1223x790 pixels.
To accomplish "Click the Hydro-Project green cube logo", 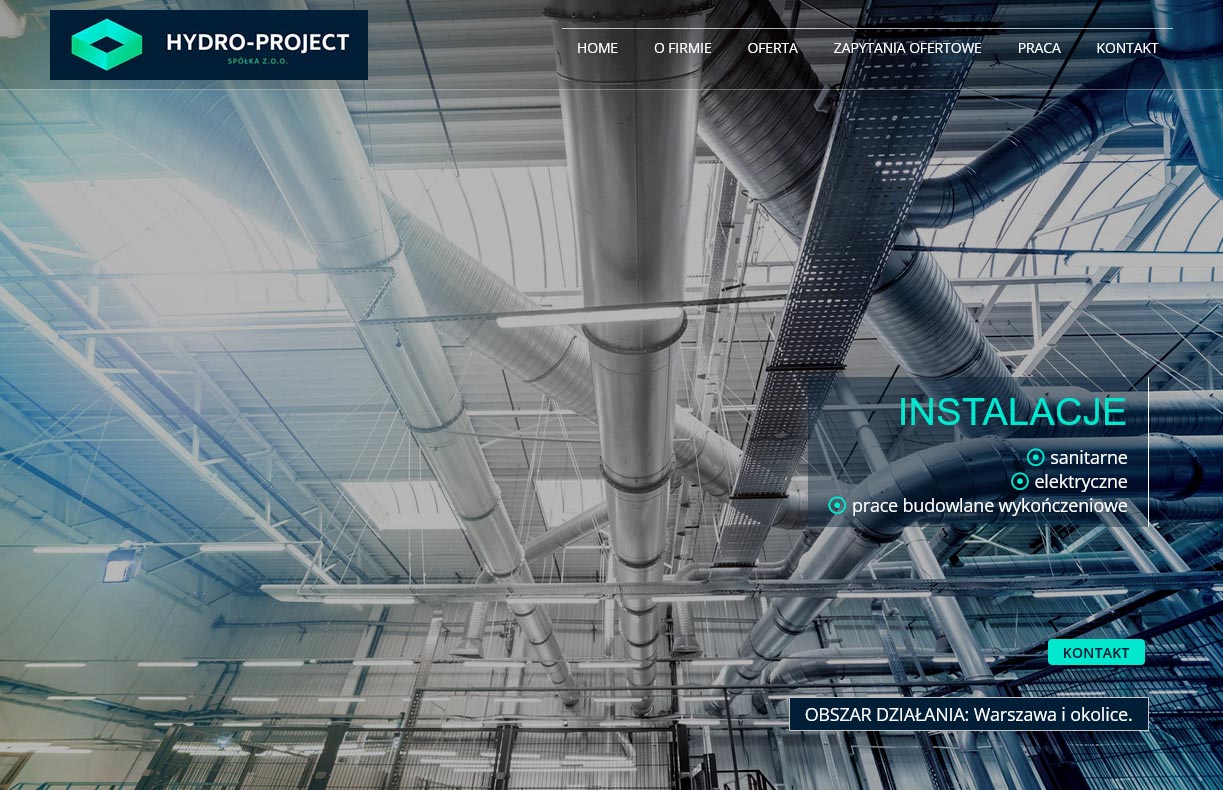I will coord(107,45).
